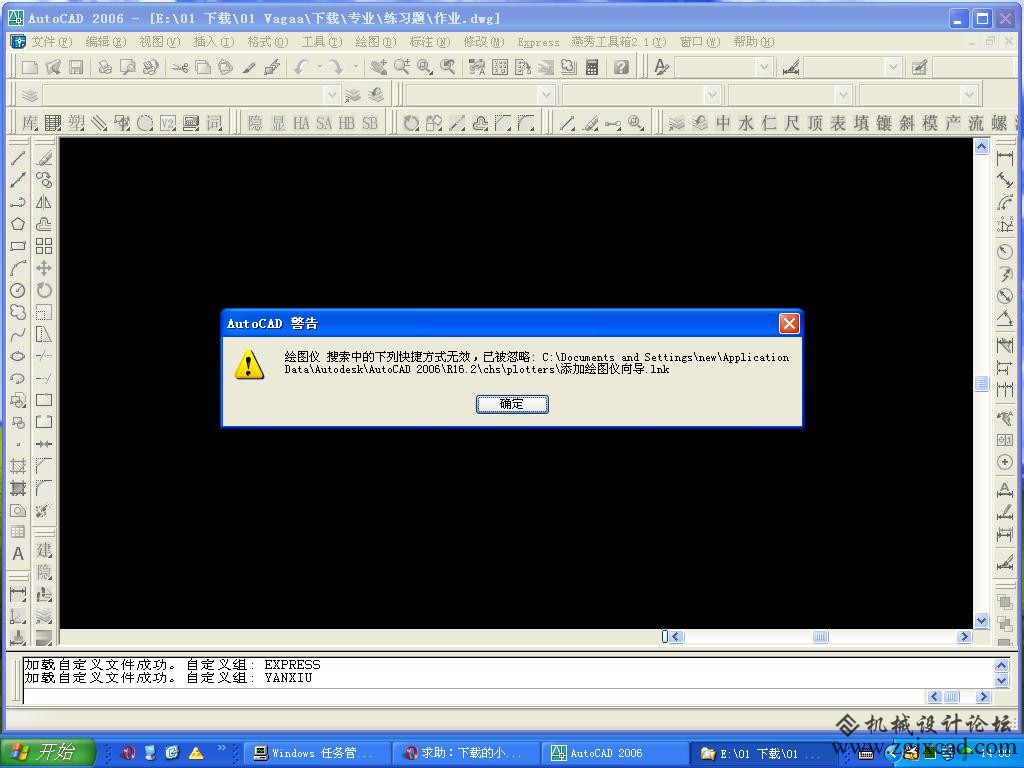The width and height of the screenshot is (1024, 768).
Task: Click the Explode tool
Action: pyautogui.click(x=44, y=510)
